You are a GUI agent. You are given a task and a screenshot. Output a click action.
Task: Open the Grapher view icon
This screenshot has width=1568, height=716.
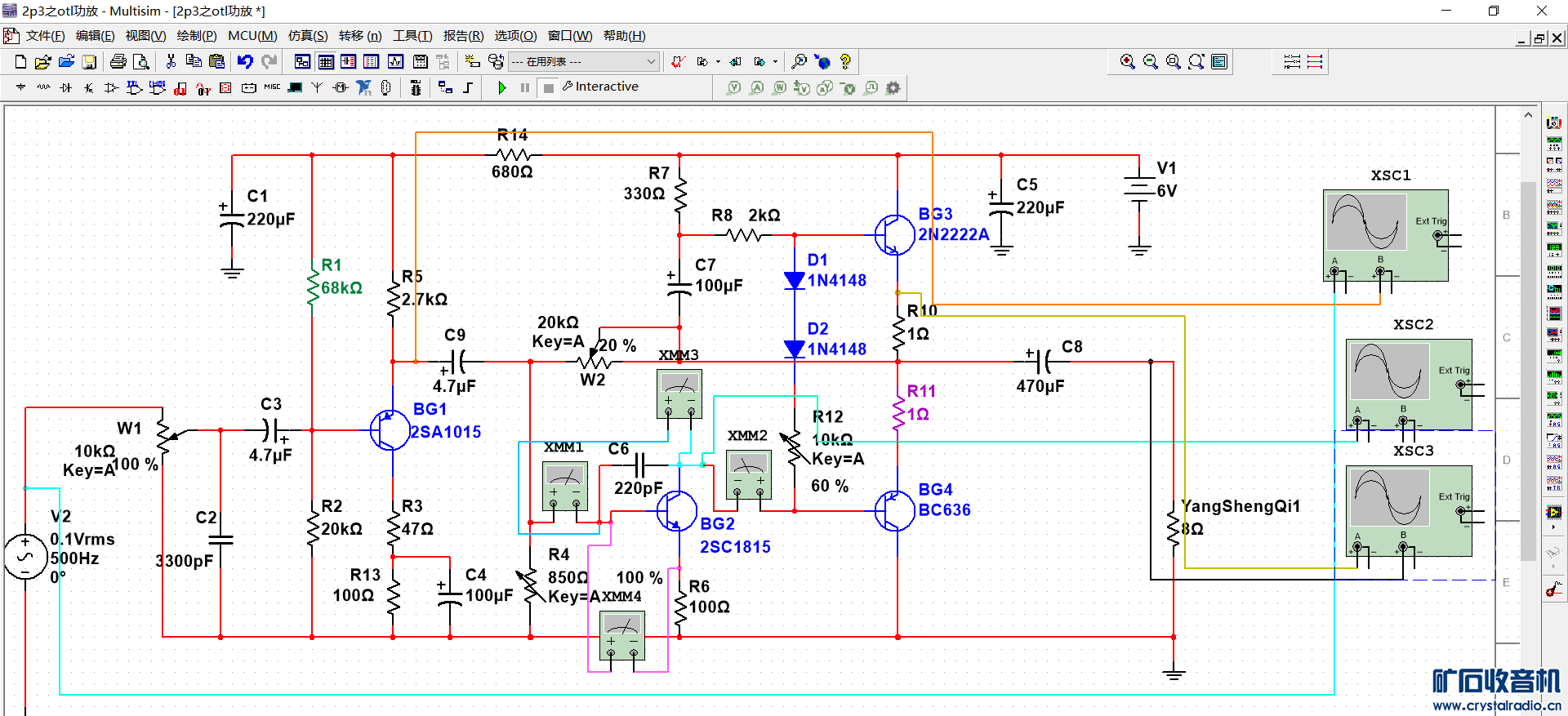[396, 62]
